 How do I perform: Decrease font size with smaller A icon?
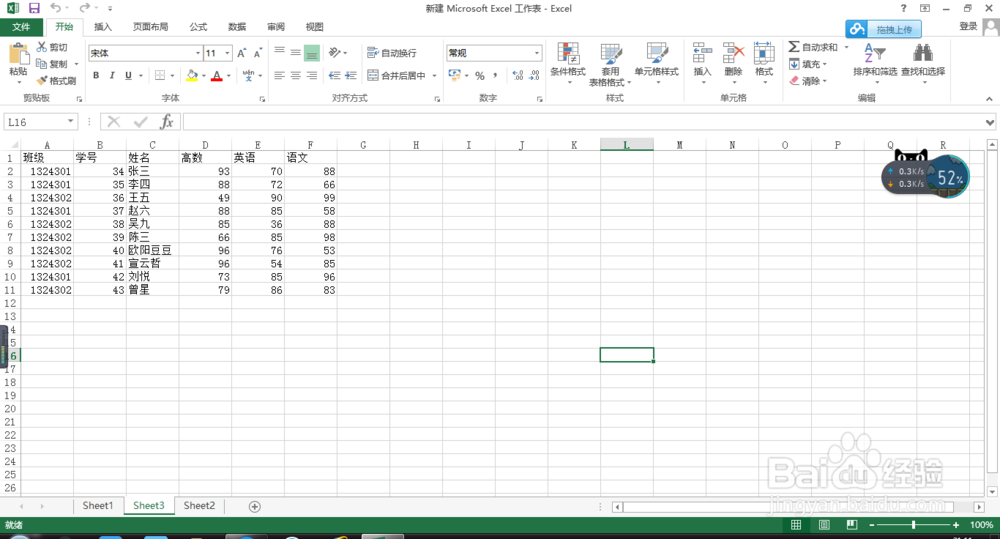point(258,53)
